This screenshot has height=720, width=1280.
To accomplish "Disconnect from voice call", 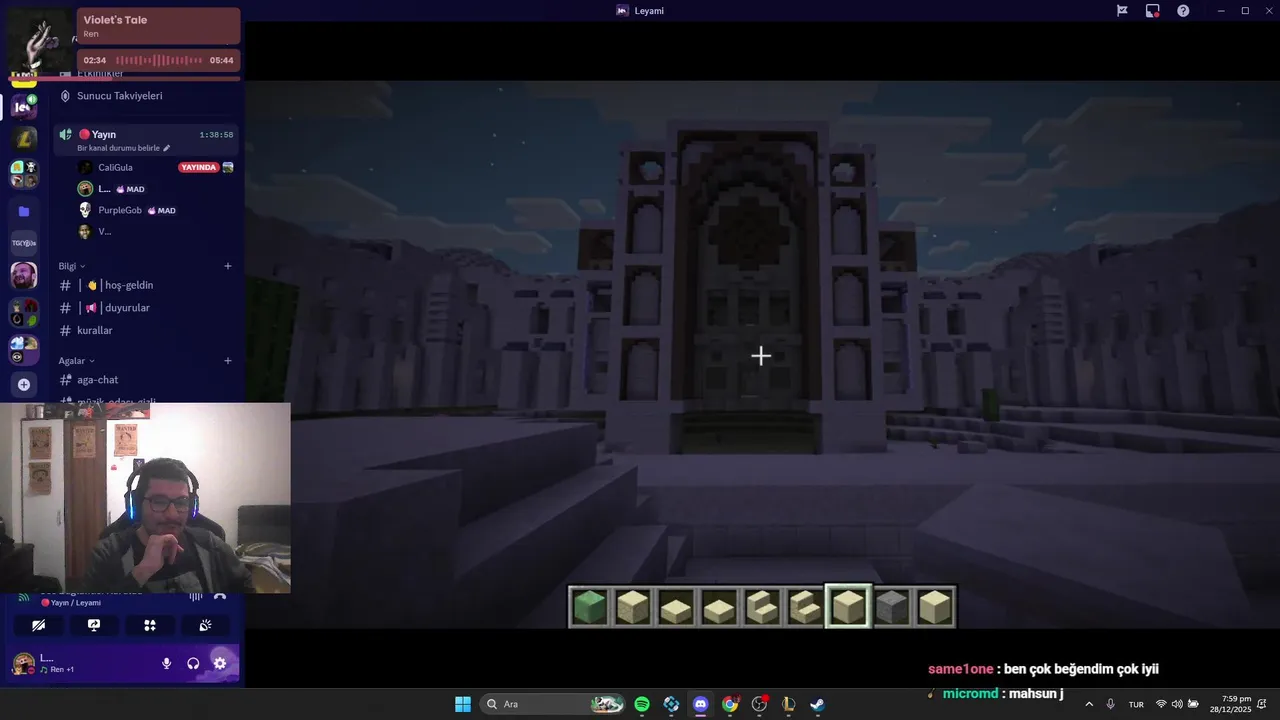I will tap(220, 597).
